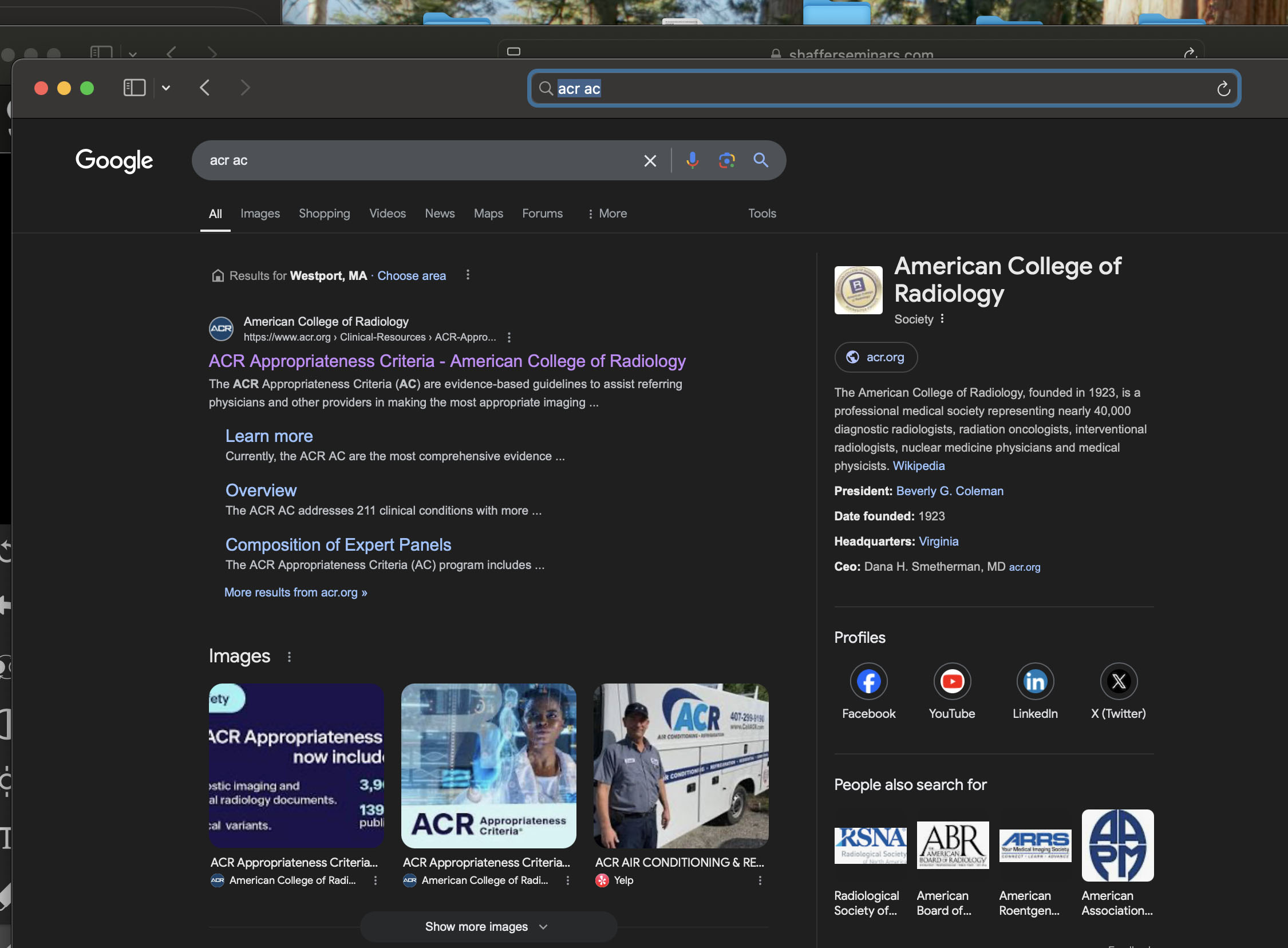Image resolution: width=1288 pixels, height=948 pixels.
Task: Open the YouTube profile icon
Action: coord(952,681)
